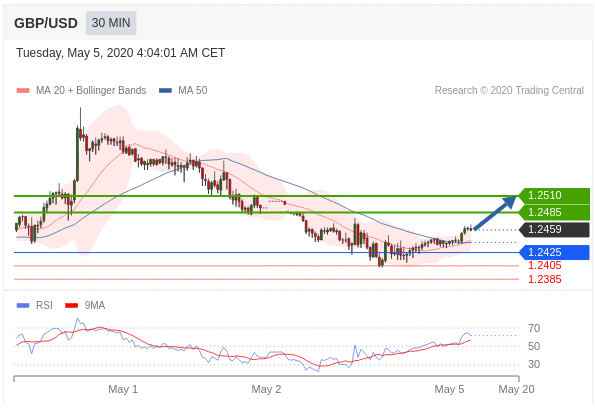Image resolution: width=595 pixels, height=411 pixels.
Task: Click the blue 1.2425 pivot tag
Action: [x=554, y=252]
